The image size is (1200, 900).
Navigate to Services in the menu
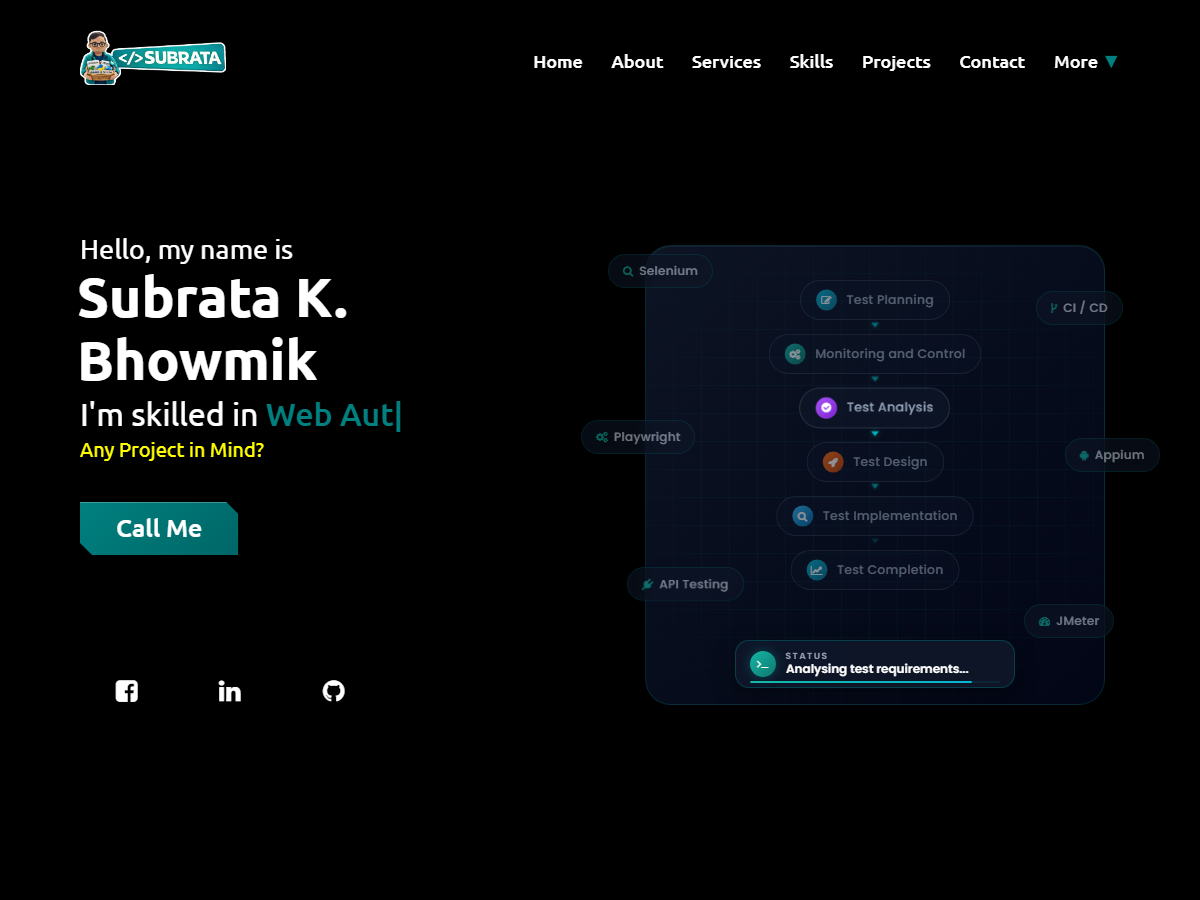[x=726, y=62]
